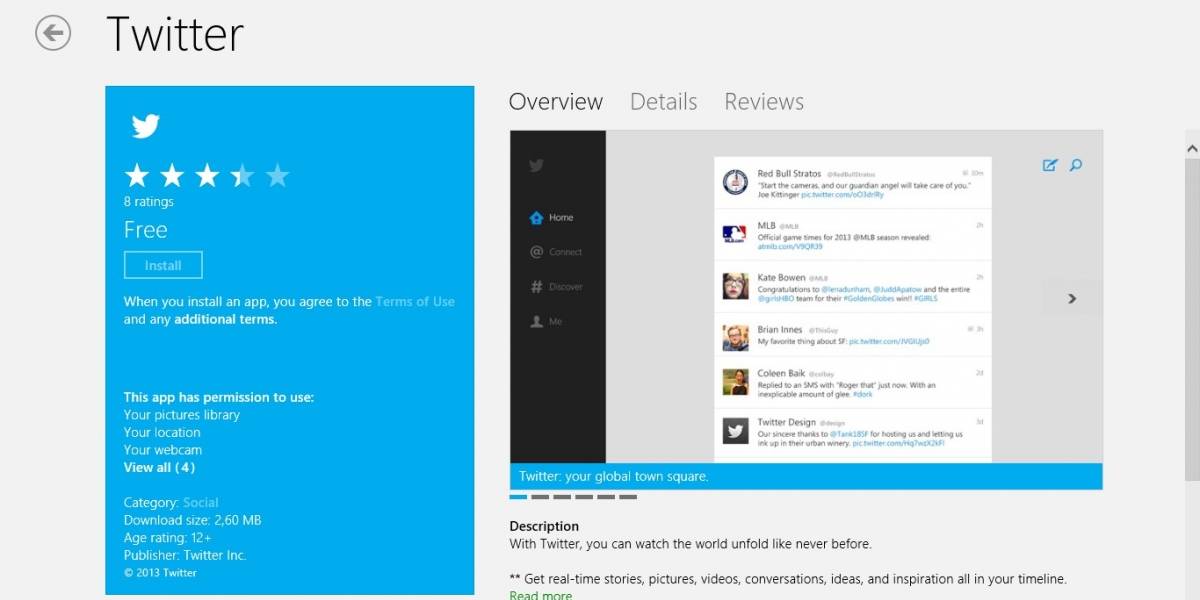Click the Discover hashtag icon in screenshot
Viewport: 1200px width, 600px height.
click(x=536, y=287)
